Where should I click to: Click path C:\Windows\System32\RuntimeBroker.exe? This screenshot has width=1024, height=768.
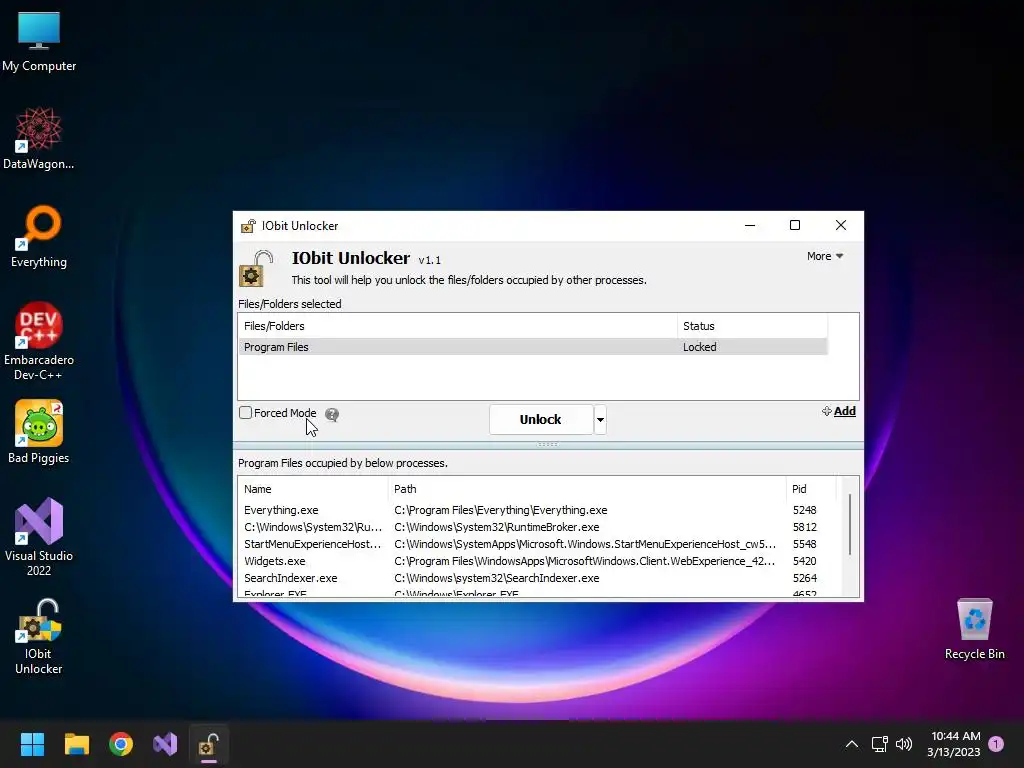pyautogui.click(x=496, y=527)
